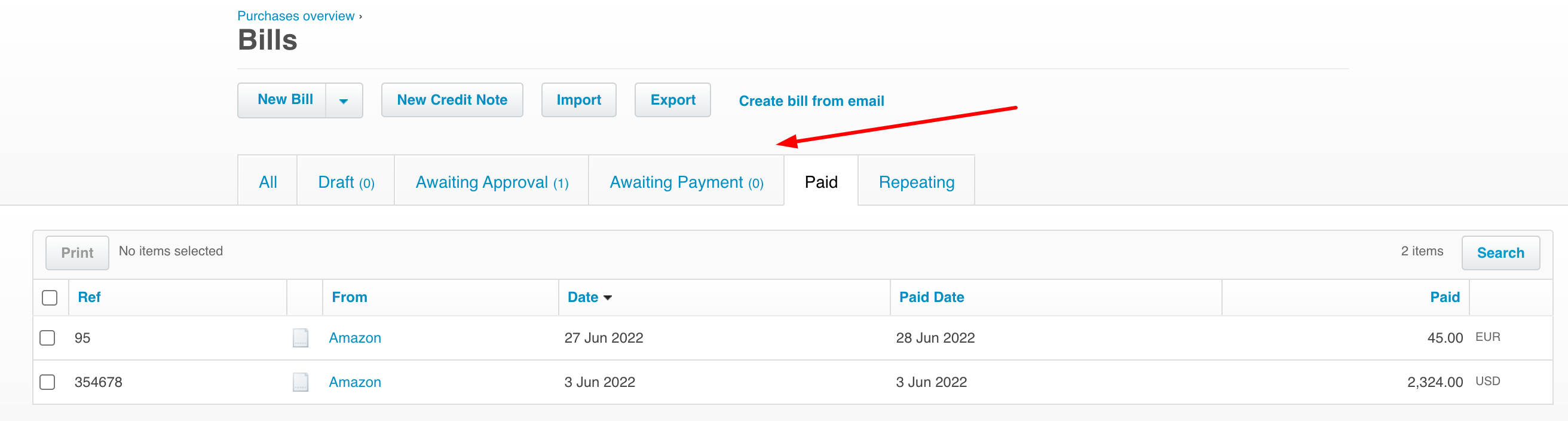Click the Import button
1568x421 pixels.
click(579, 100)
